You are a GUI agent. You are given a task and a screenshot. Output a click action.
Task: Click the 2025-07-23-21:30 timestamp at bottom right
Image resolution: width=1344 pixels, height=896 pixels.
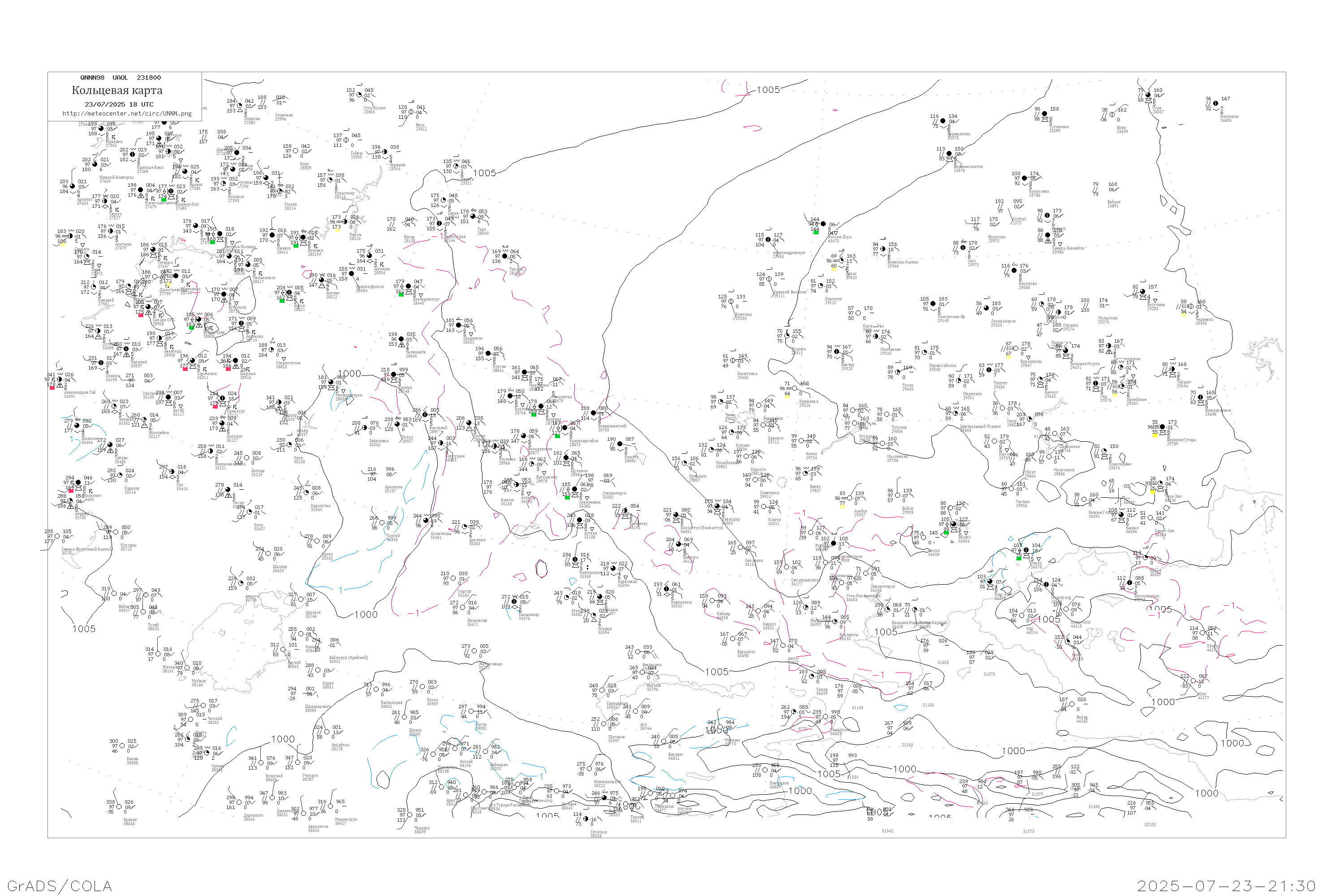point(1226,886)
